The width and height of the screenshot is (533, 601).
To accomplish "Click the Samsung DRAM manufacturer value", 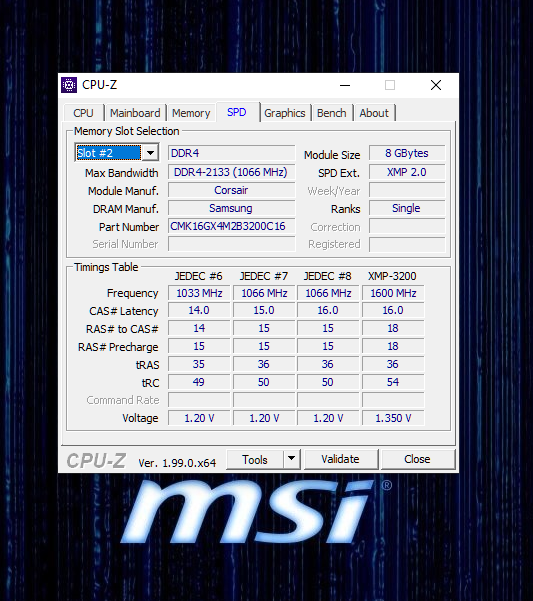I will 231,208.
